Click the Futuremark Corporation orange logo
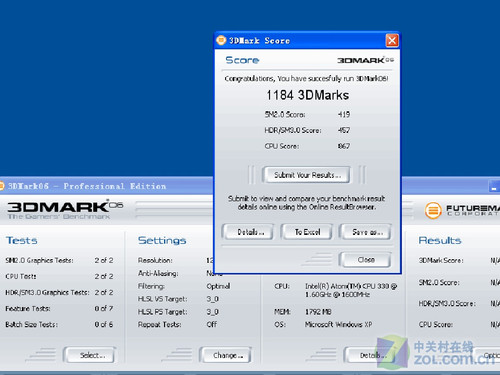This screenshot has width=500, height=375. tap(433, 211)
